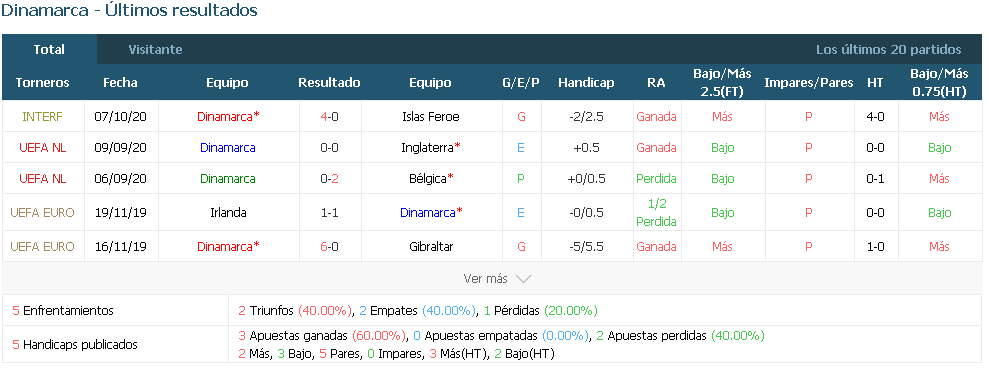Click the UEFA EURO label on 19/11/19

coord(42,213)
